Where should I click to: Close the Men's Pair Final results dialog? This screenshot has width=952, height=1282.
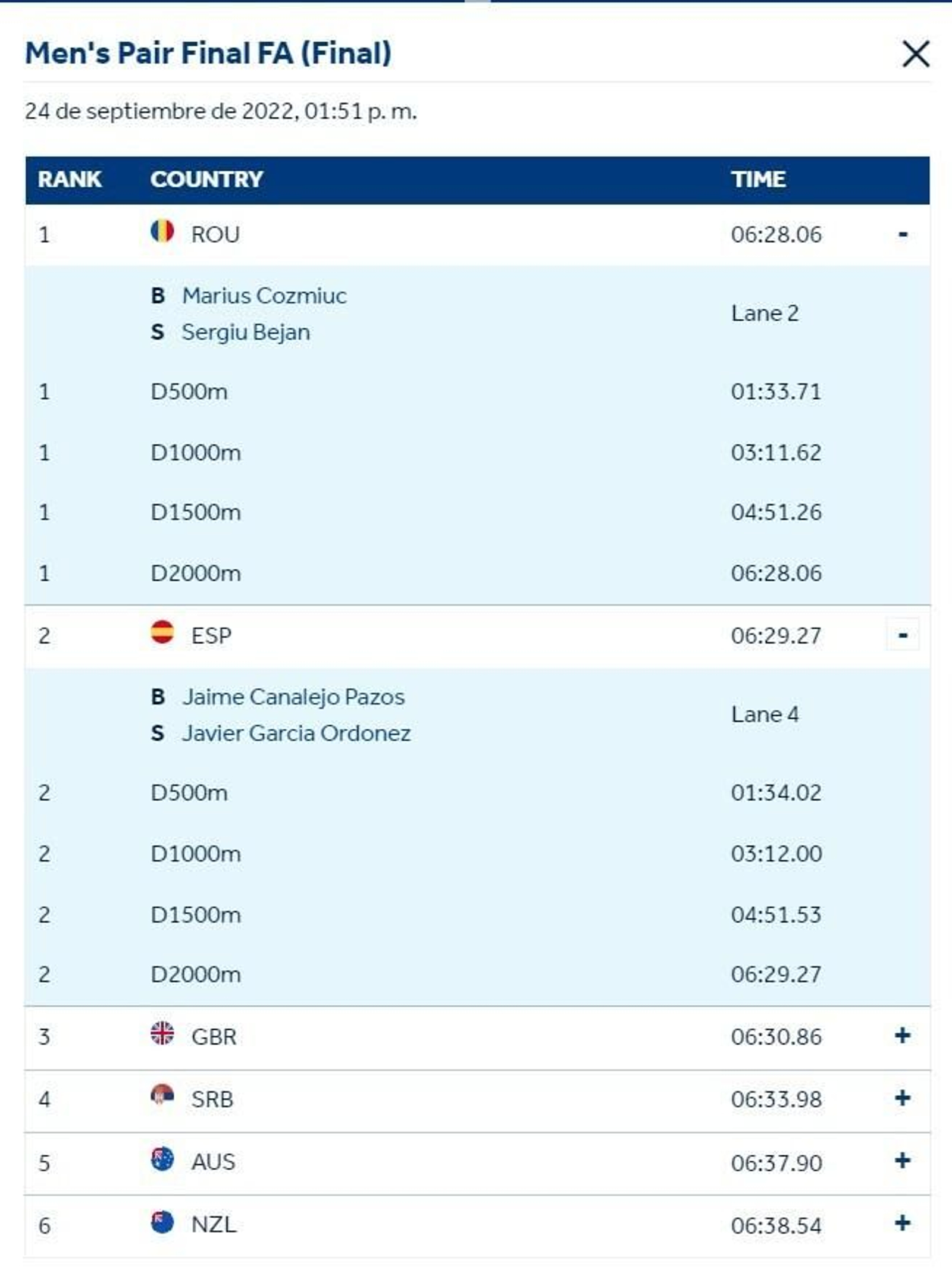tap(915, 54)
